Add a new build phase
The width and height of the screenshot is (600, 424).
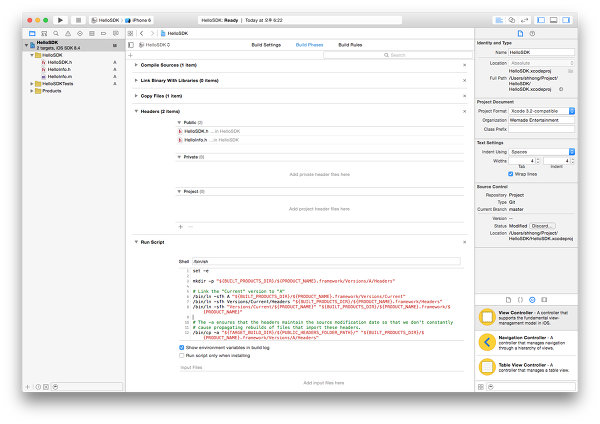click(130, 55)
